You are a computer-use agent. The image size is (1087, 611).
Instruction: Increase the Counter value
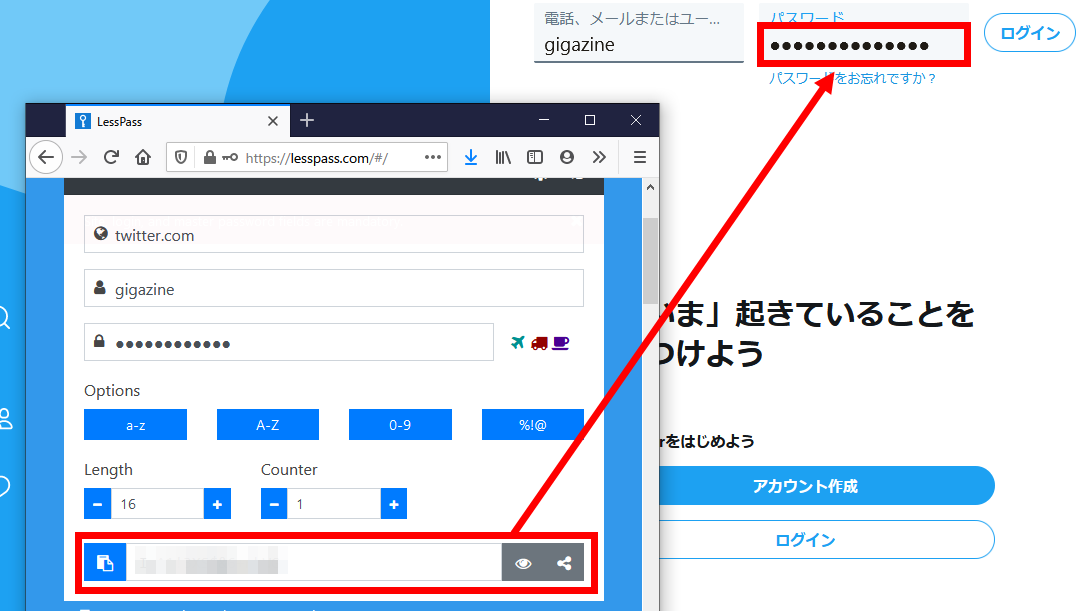coord(394,504)
